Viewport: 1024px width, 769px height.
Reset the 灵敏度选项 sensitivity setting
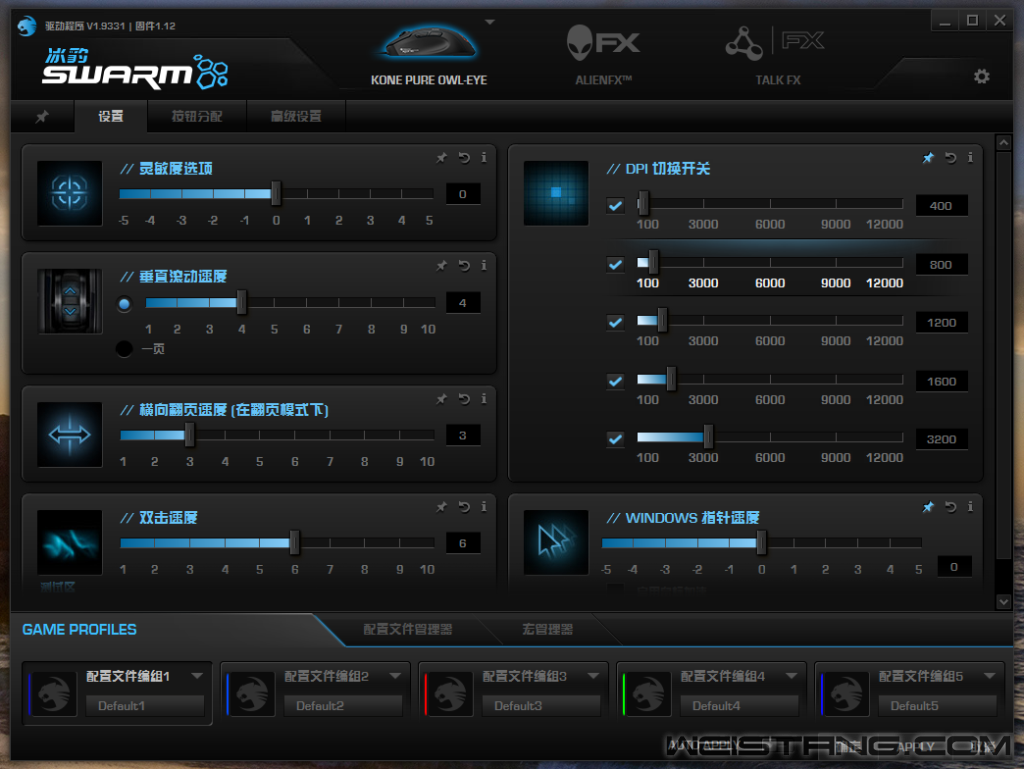[464, 157]
